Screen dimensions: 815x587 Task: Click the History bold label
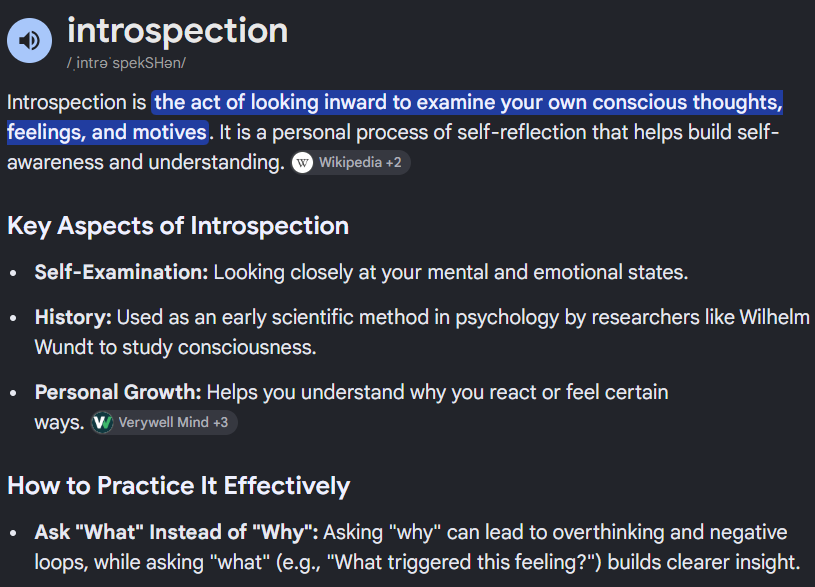coord(73,318)
